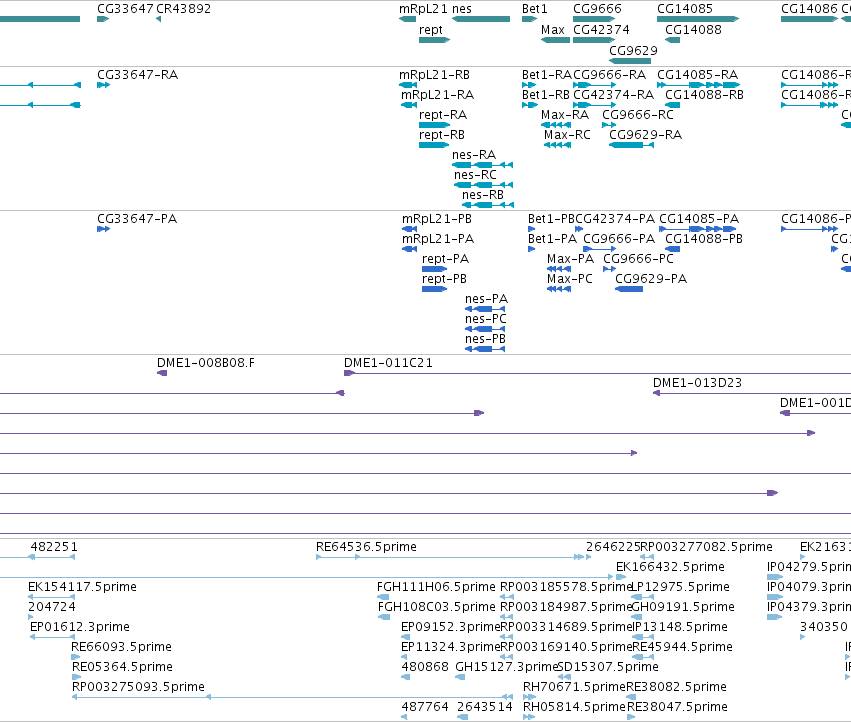Image resolution: width=851 pixels, height=722 pixels.
Task: Select transcript rept-RA
Action: click(x=435, y=125)
